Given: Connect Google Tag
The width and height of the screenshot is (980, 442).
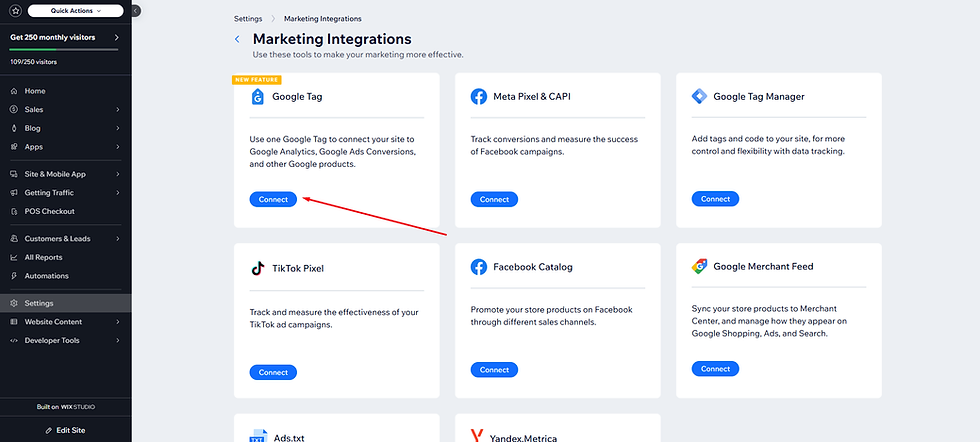Looking at the screenshot, I should [x=273, y=199].
